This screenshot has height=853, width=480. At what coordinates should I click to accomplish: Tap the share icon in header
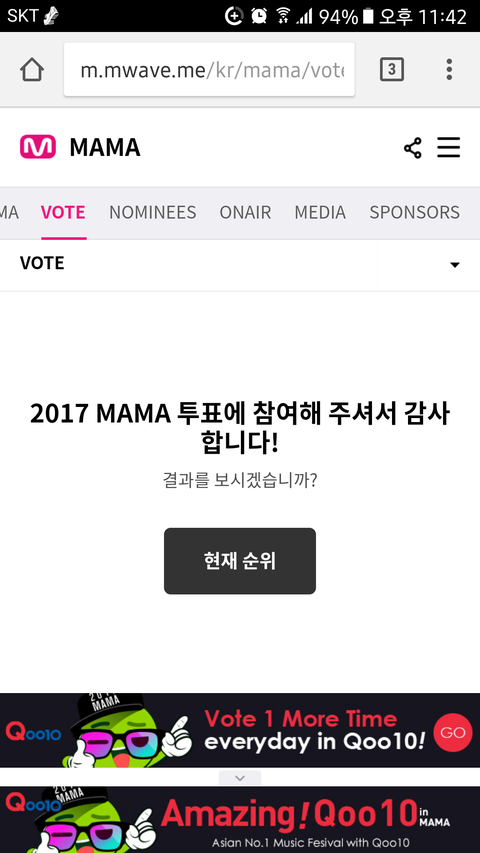(413, 147)
